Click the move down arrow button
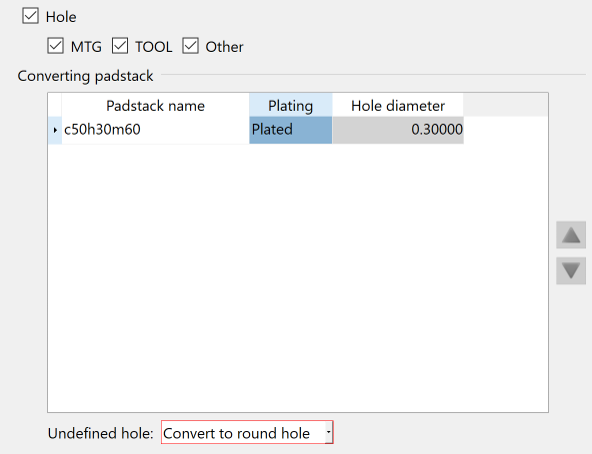The height and width of the screenshot is (454, 592). coord(571,271)
